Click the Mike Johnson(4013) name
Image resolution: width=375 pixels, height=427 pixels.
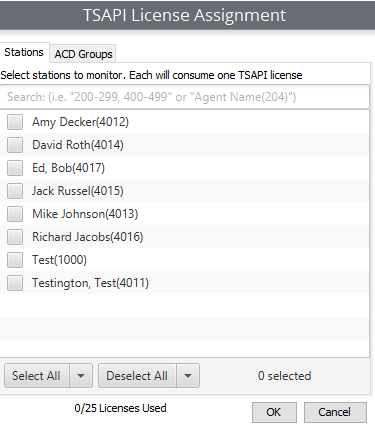[85, 214]
